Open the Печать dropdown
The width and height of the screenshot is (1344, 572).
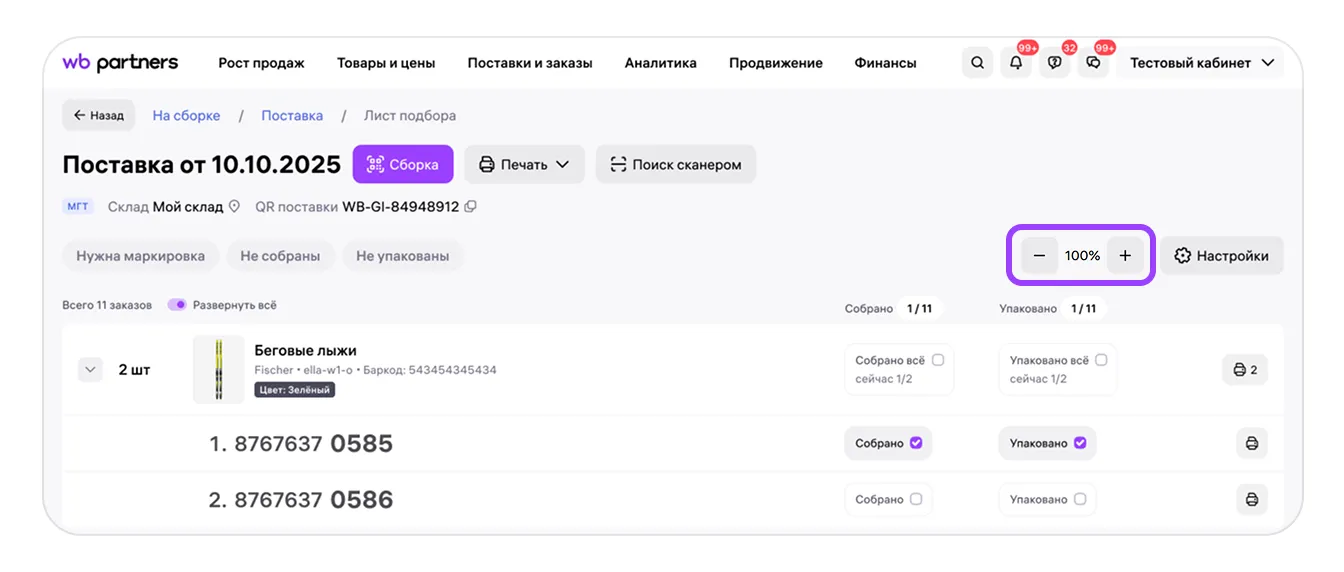click(524, 165)
